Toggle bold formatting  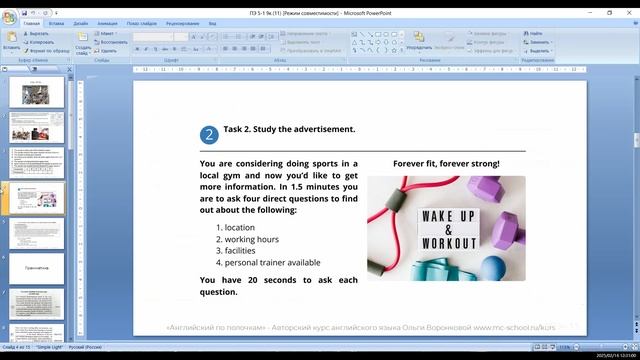pos(137,49)
